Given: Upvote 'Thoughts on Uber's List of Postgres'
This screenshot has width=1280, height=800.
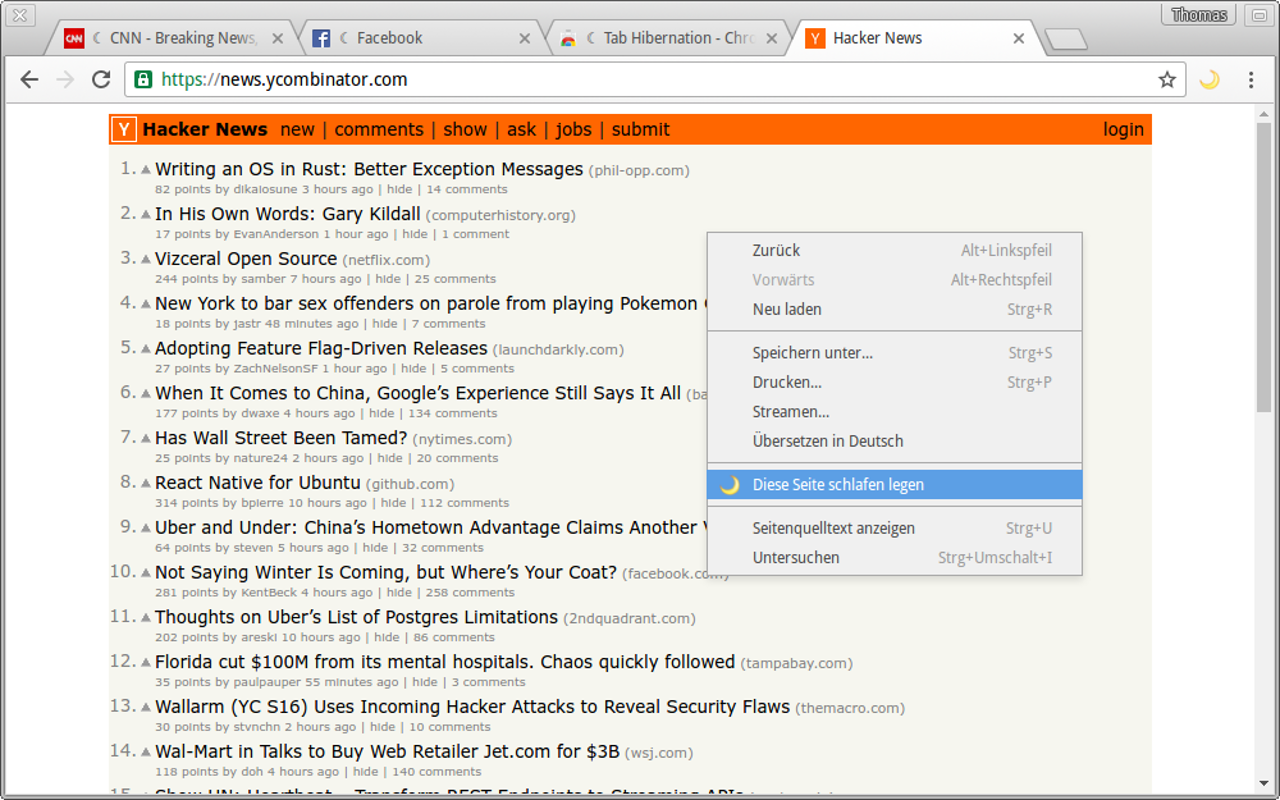Looking at the screenshot, I should [x=146, y=618].
